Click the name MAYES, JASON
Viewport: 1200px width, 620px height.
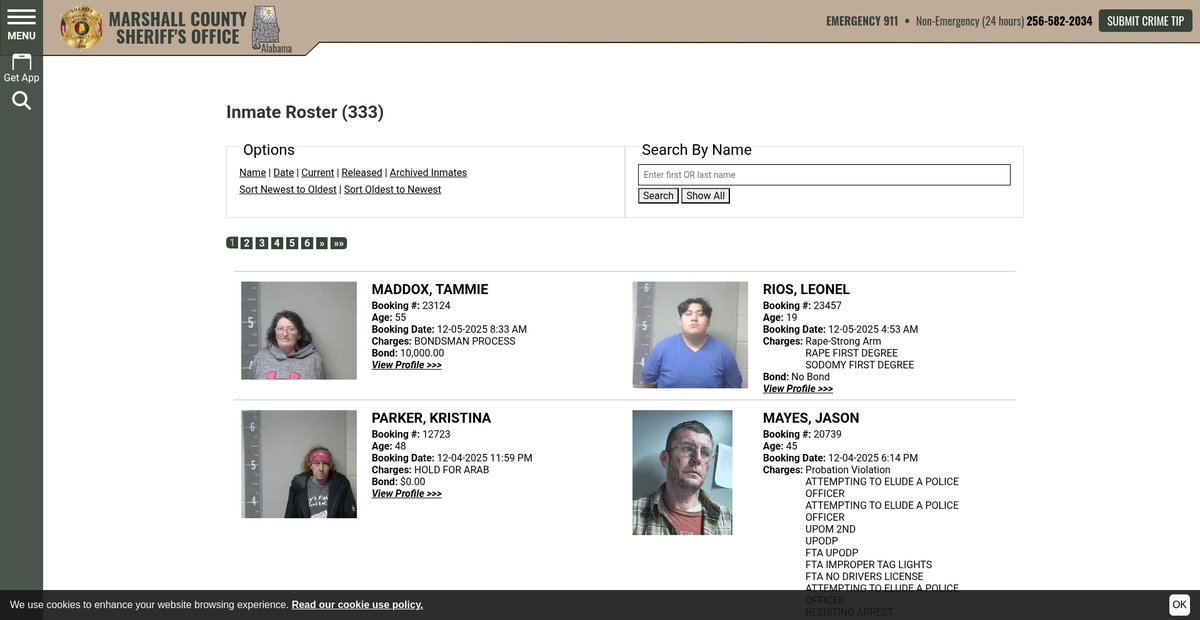[811, 418]
